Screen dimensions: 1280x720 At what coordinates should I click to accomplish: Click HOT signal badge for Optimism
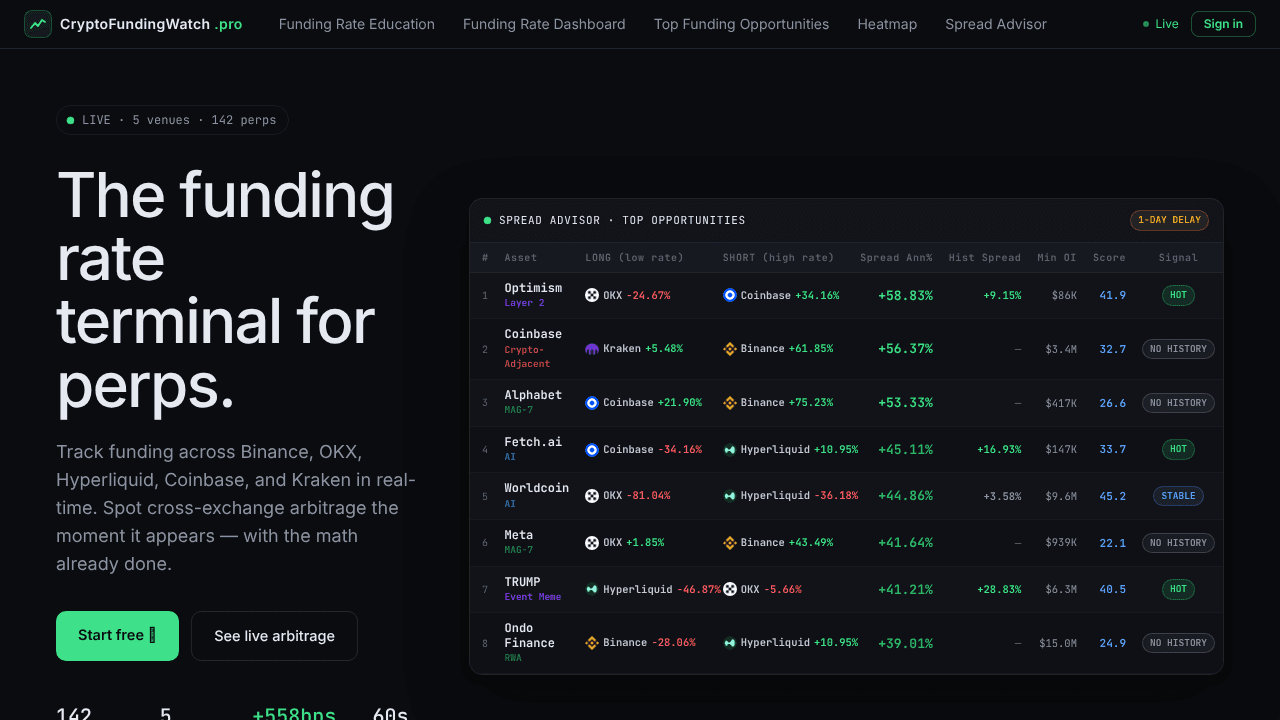point(1178,295)
